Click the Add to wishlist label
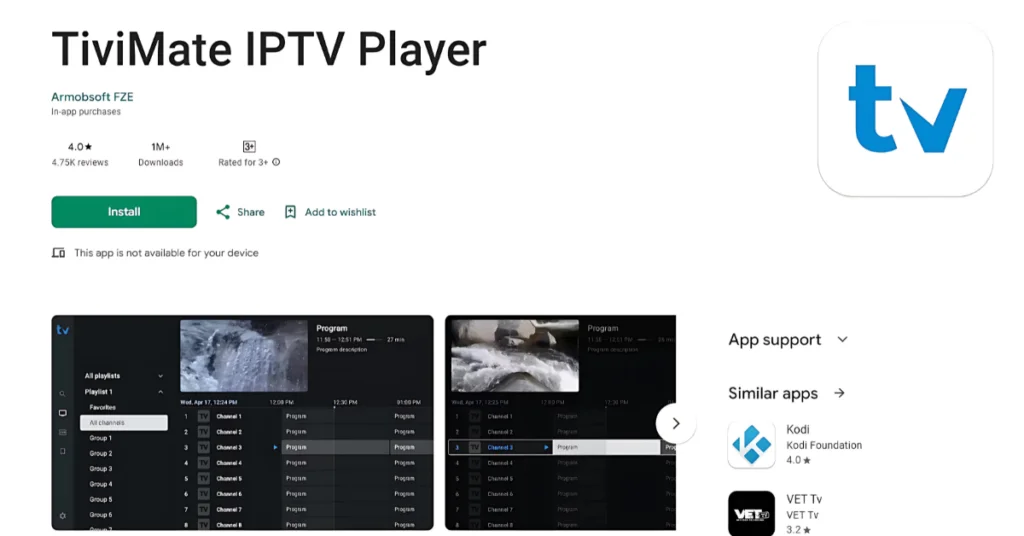This screenshot has width=1024, height=536. click(340, 212)
